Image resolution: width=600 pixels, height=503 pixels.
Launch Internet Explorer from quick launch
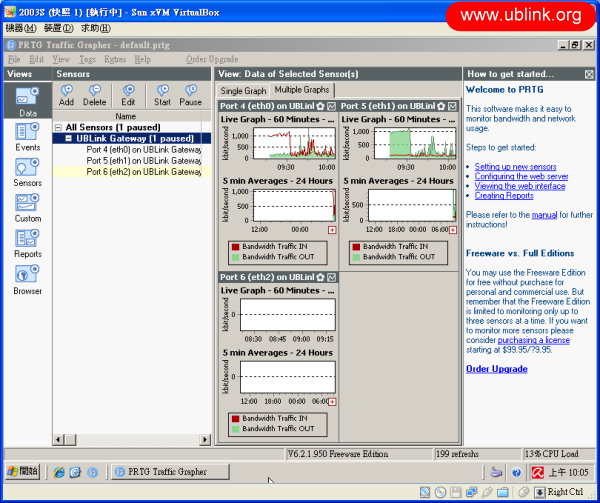pyautogui.click(x=59, y=472)
